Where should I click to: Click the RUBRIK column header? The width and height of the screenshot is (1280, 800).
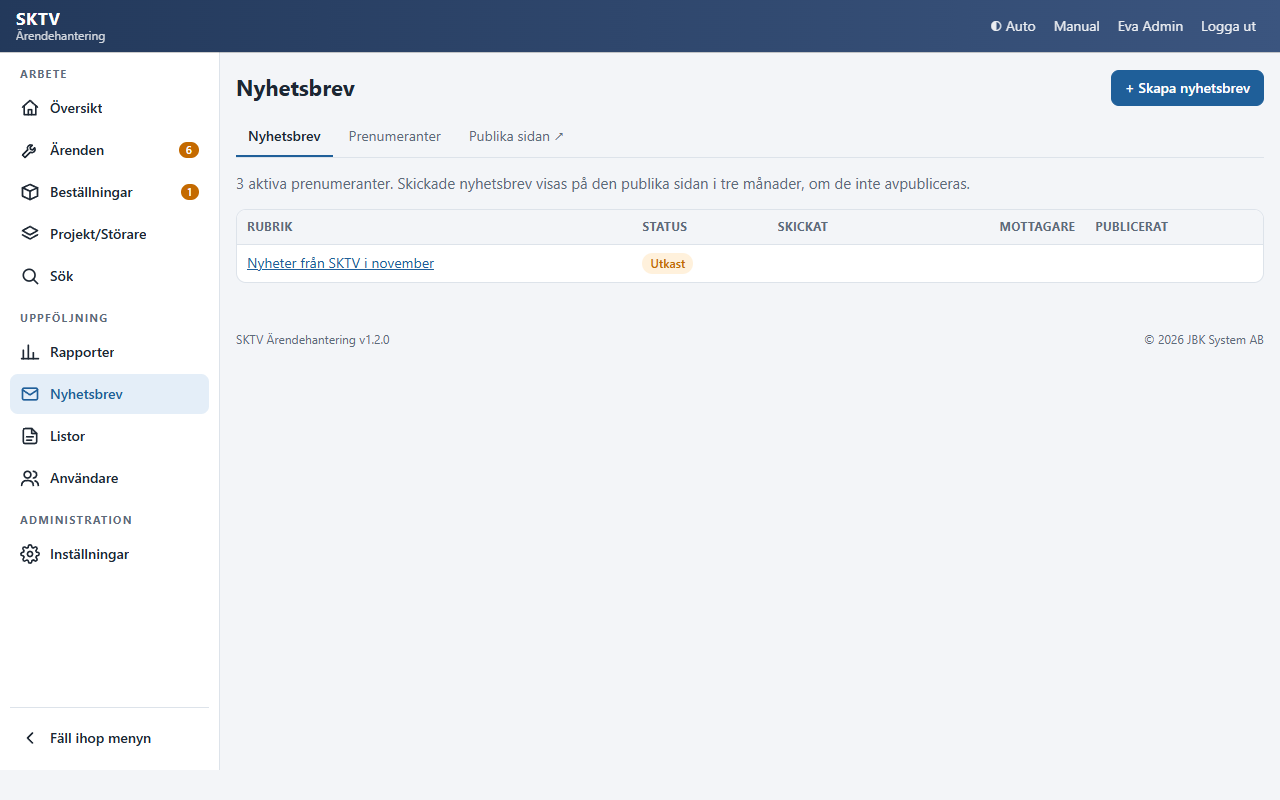point(270,227)
